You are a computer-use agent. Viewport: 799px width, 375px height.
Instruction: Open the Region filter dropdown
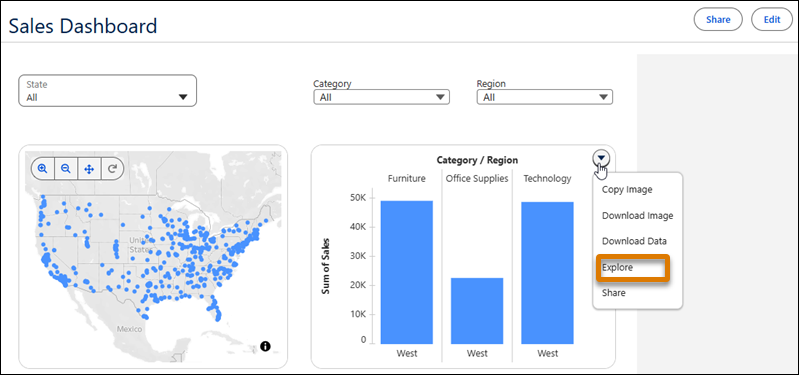544,97
